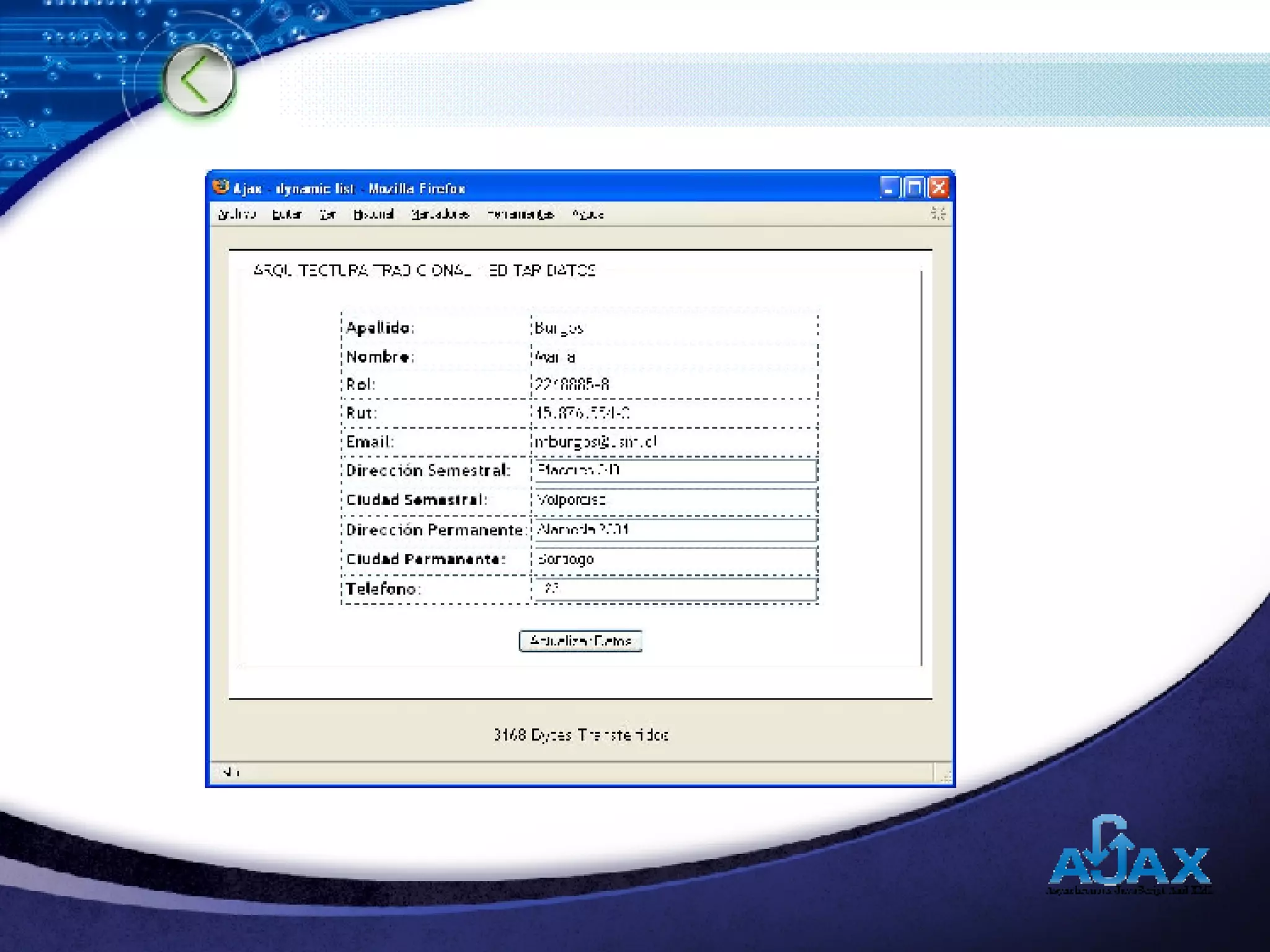Open the Editar menu
1270x952 pixels.
286,214
